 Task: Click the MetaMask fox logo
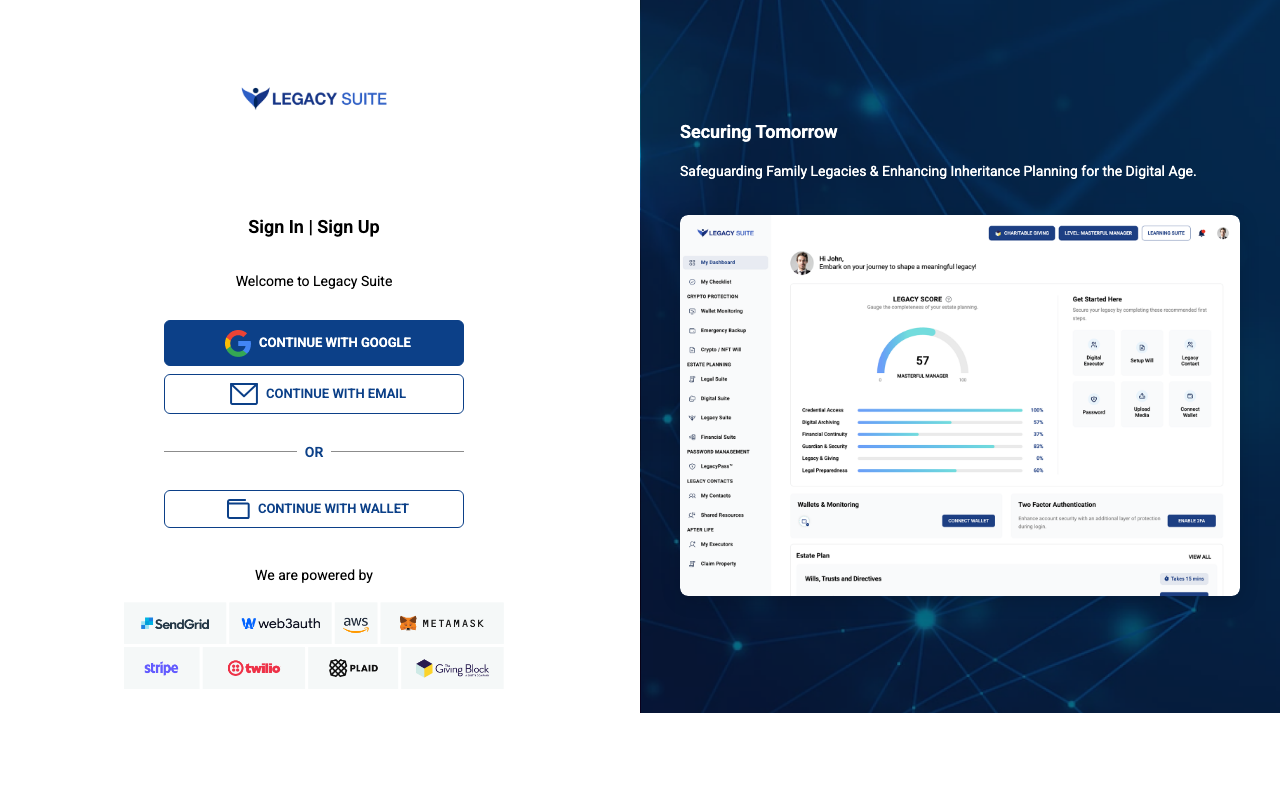(409, 623)
